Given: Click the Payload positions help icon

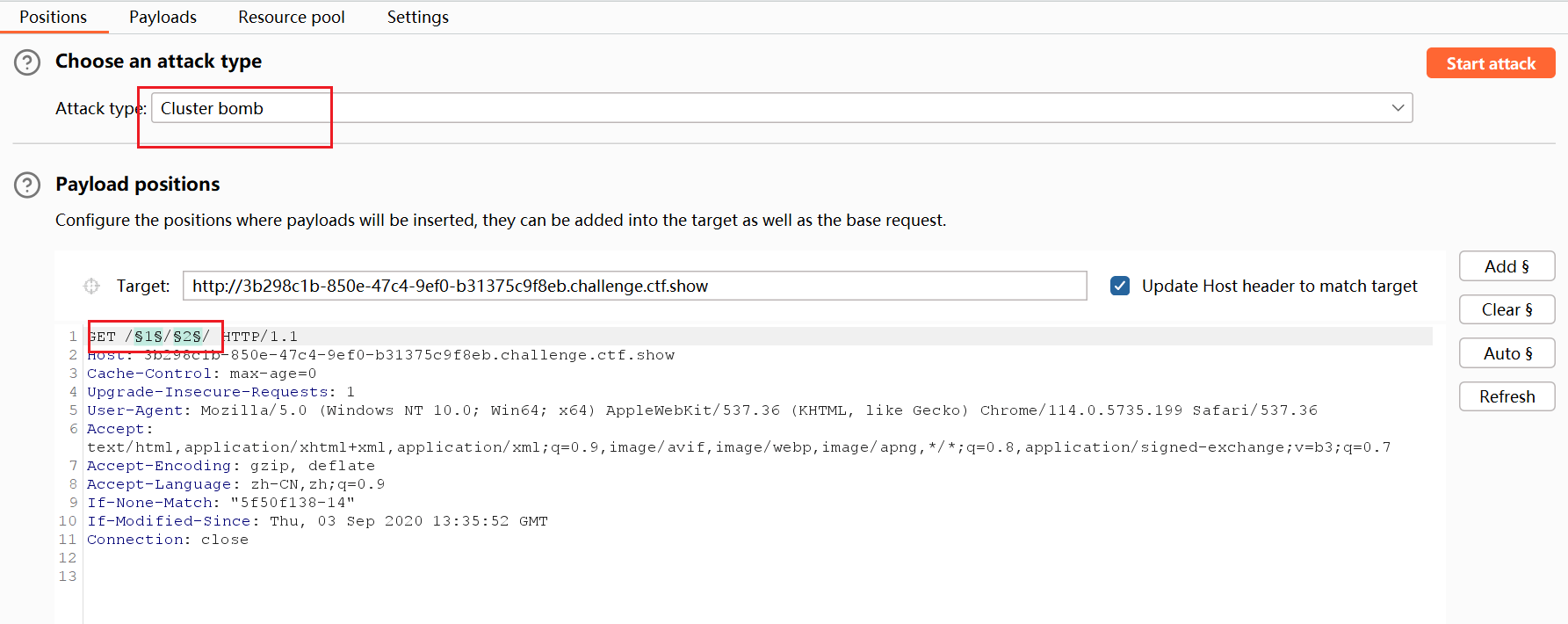Looking at the screenshot, I should point(27,185).
